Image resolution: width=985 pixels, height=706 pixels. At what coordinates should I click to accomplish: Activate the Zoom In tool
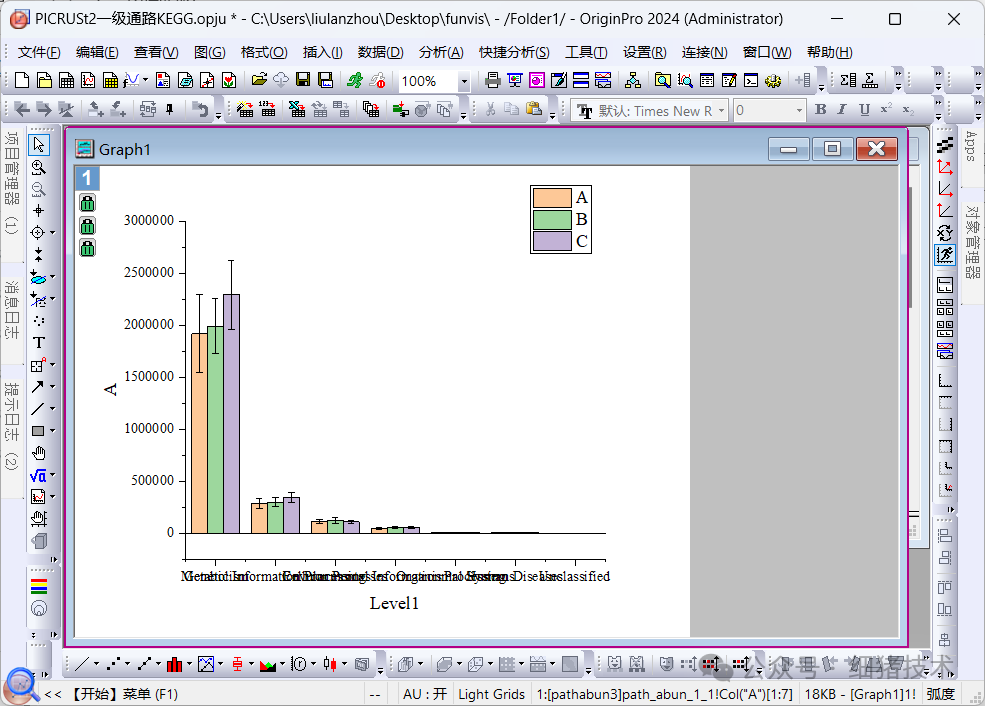[x=38, y=167]
